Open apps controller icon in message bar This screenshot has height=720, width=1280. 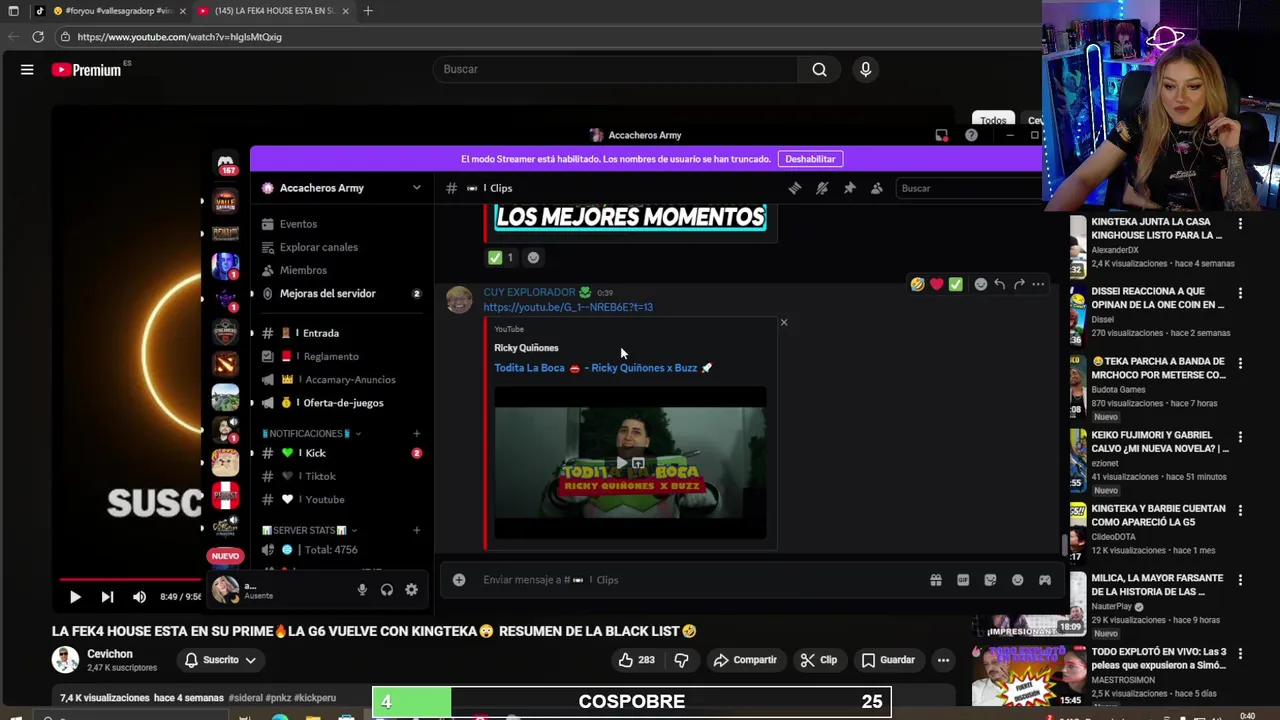click(x=1045, y=580)
